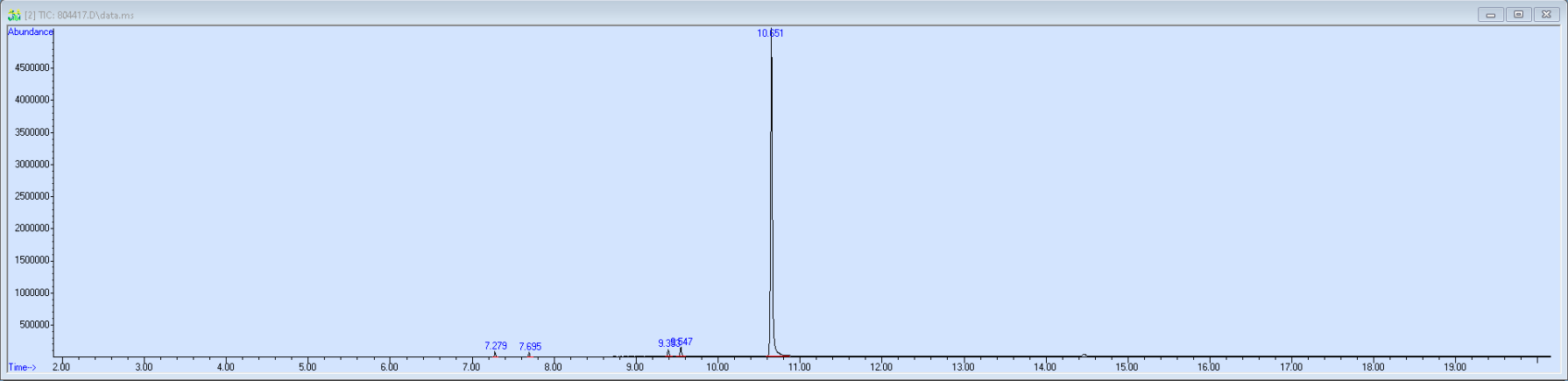Click the 7.00 time axis label
The height and width of the screenshot is (381, 1568).
pos(471,367)
